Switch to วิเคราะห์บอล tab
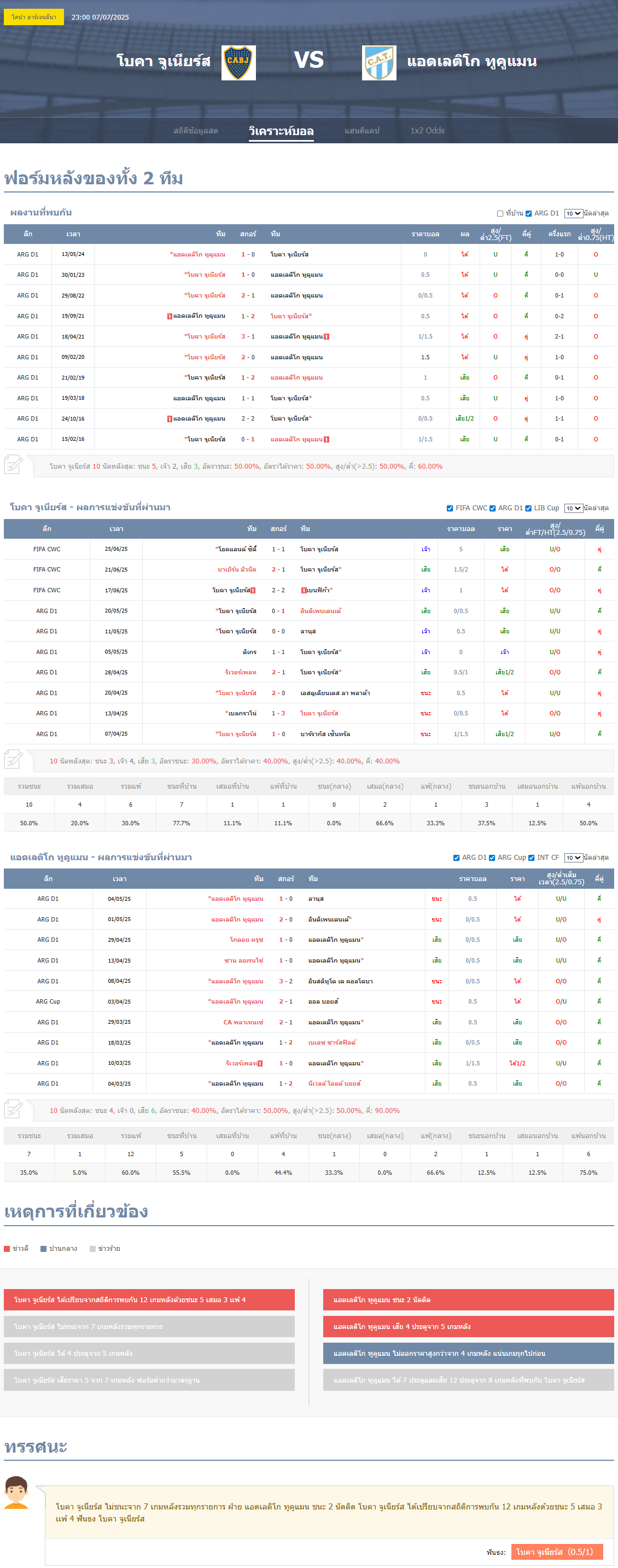 [x=281, y=131]
